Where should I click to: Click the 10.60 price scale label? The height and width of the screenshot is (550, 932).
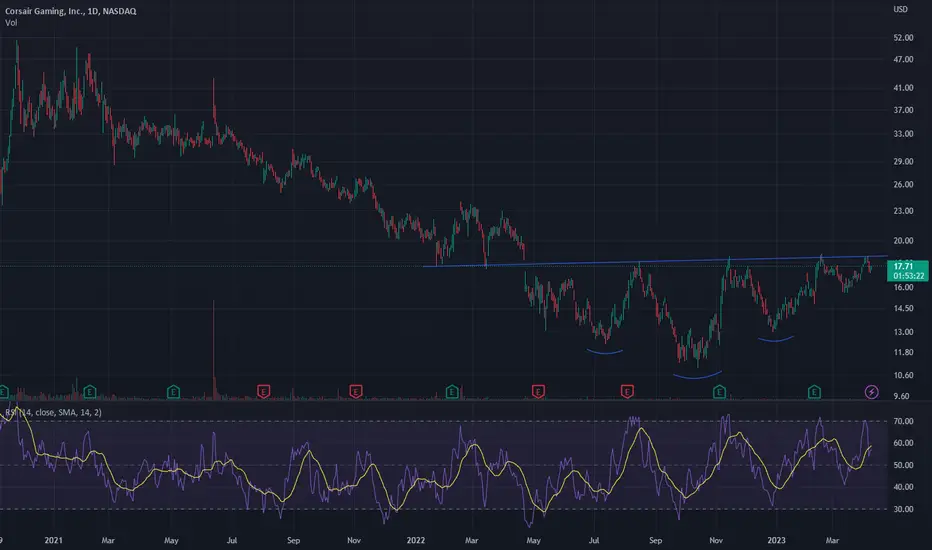coord(903,375)
